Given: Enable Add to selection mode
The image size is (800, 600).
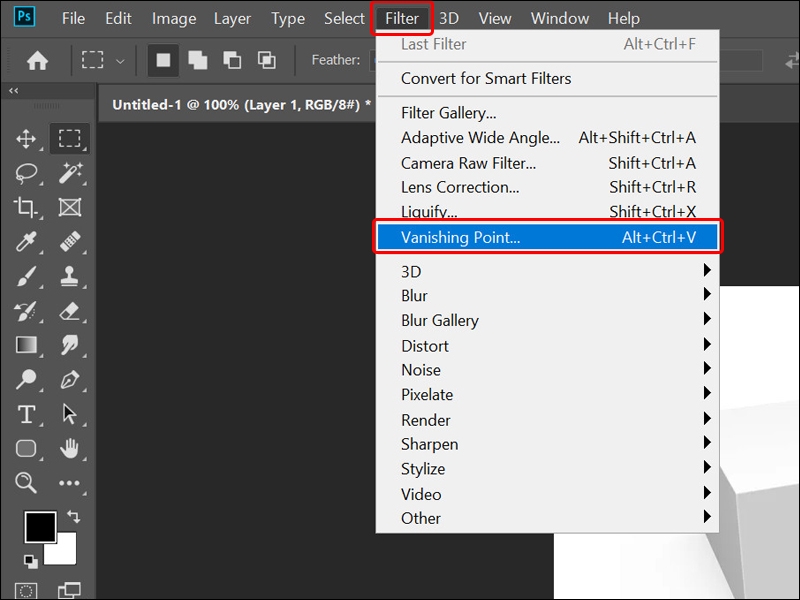Looking at the screenshot, I should pos(196,60).
